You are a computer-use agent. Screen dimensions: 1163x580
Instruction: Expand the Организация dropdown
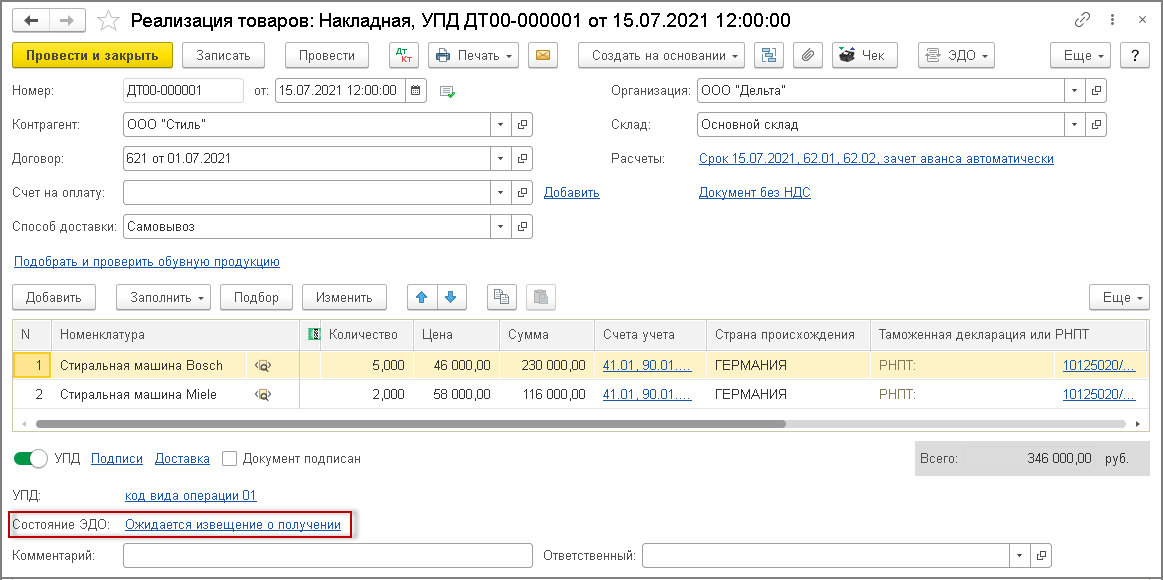point(1075,90)
